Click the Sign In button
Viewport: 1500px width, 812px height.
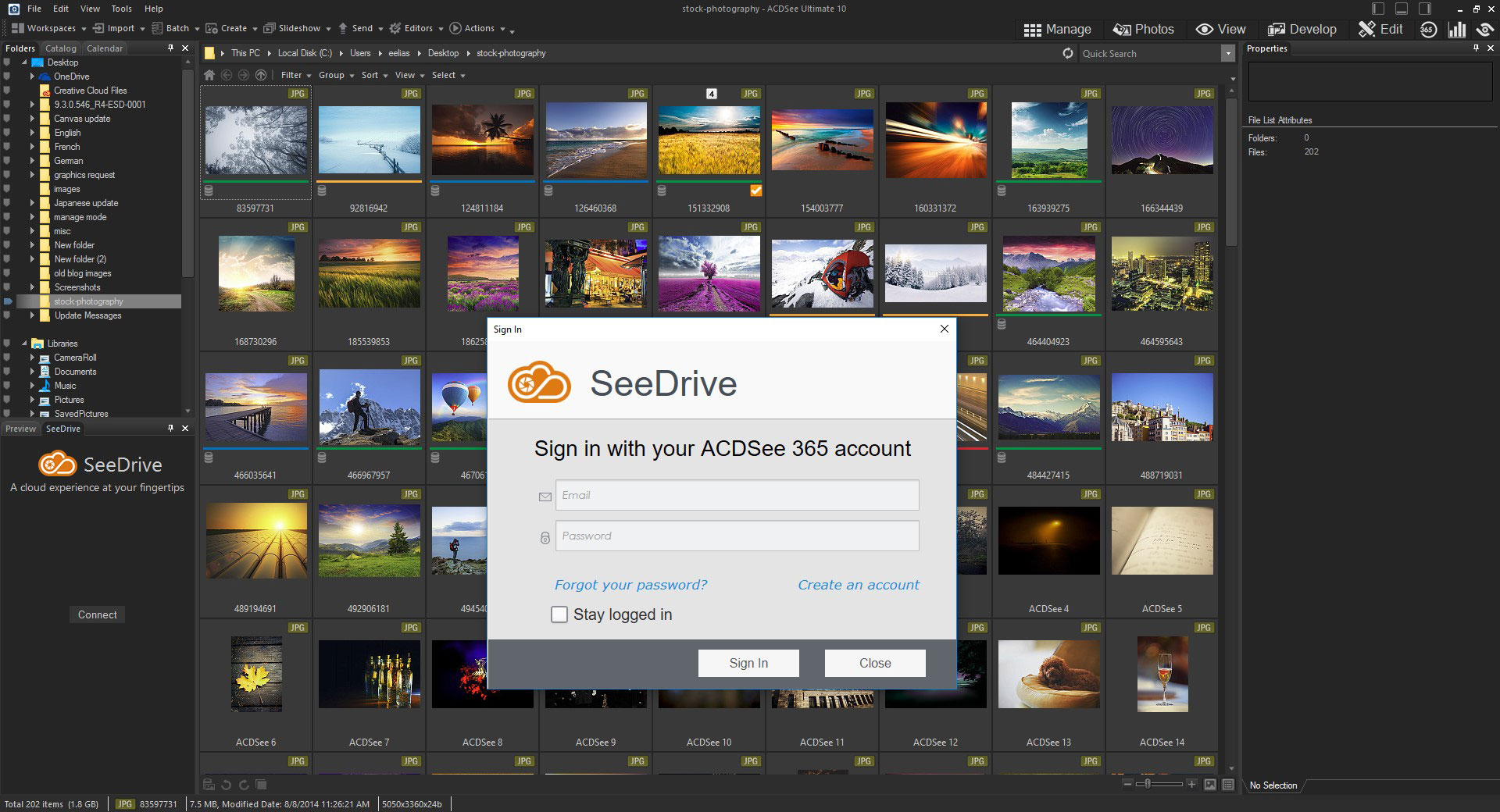(748, 663)
